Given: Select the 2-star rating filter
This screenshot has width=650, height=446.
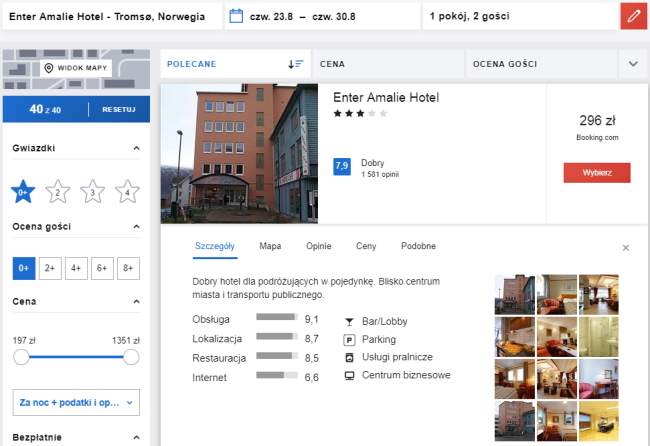Looking at the screenshot, I should click(x=57, y=191).
